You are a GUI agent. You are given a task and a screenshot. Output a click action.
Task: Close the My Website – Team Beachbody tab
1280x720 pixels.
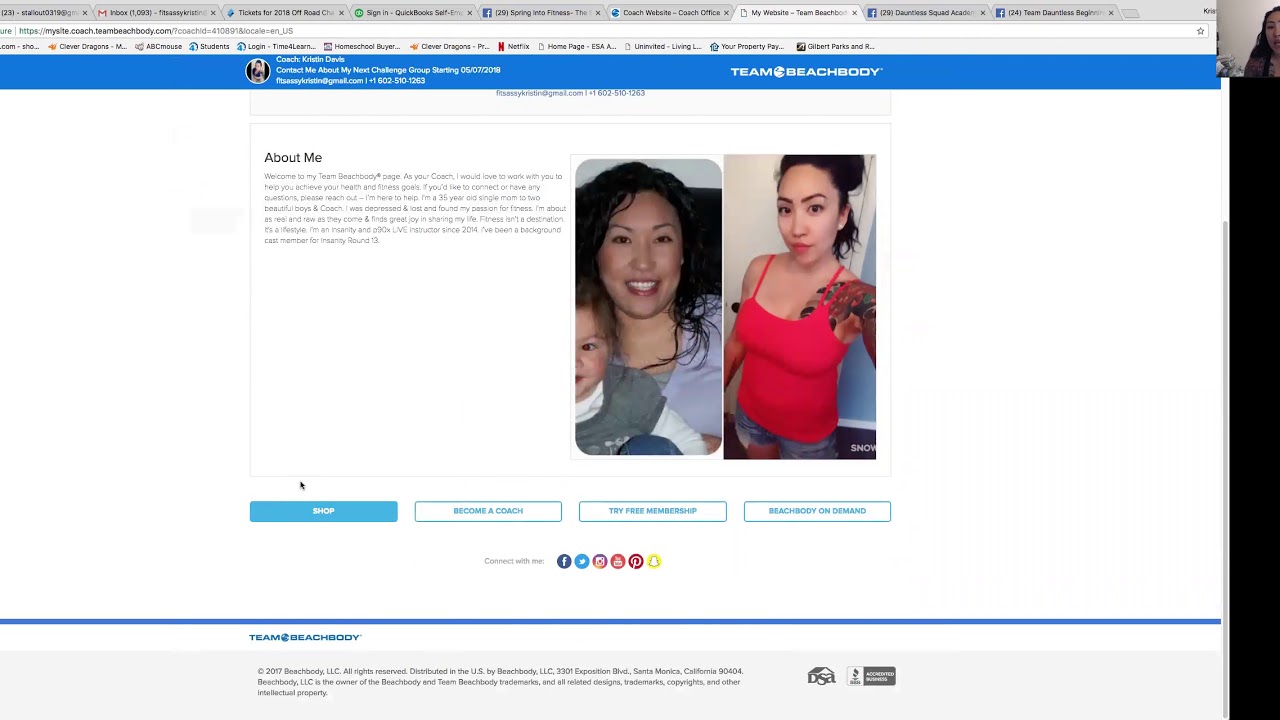pos(855,13)
